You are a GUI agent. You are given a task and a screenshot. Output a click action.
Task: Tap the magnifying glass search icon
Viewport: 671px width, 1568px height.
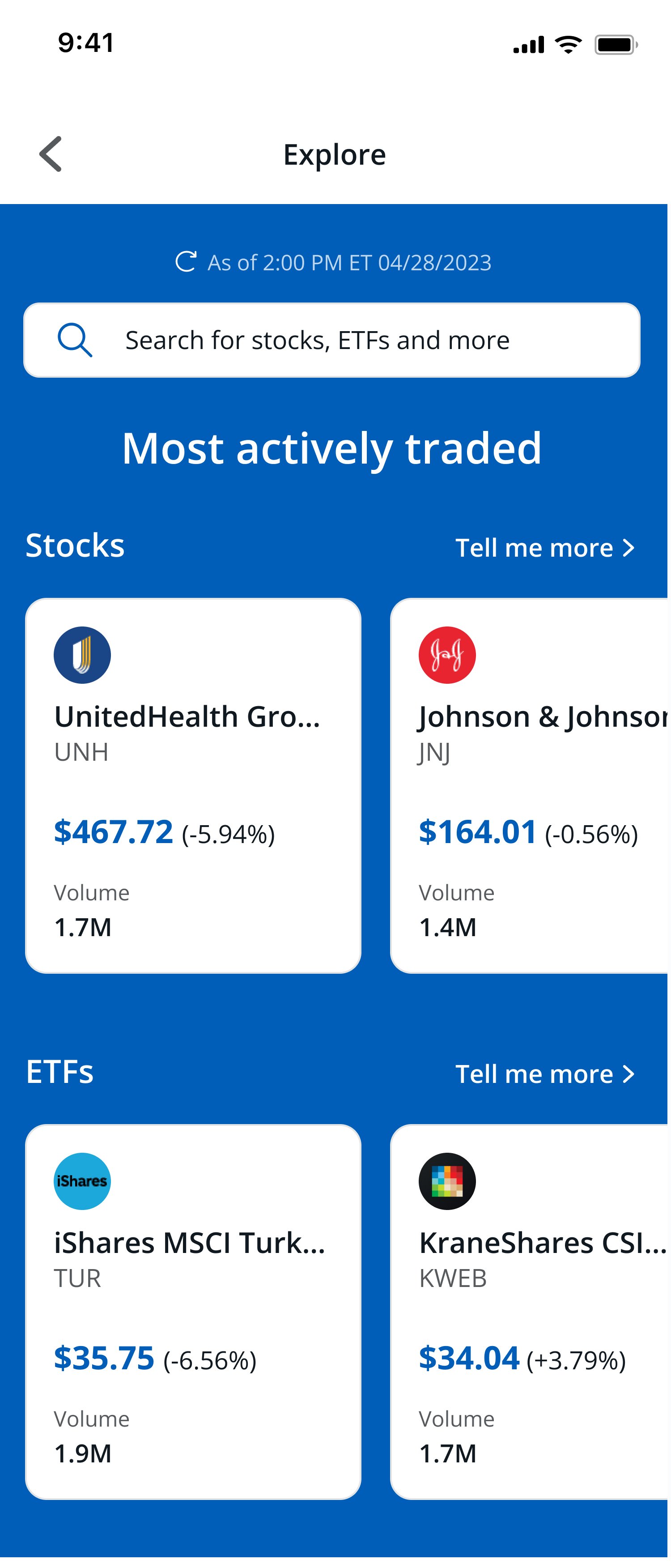75,340
